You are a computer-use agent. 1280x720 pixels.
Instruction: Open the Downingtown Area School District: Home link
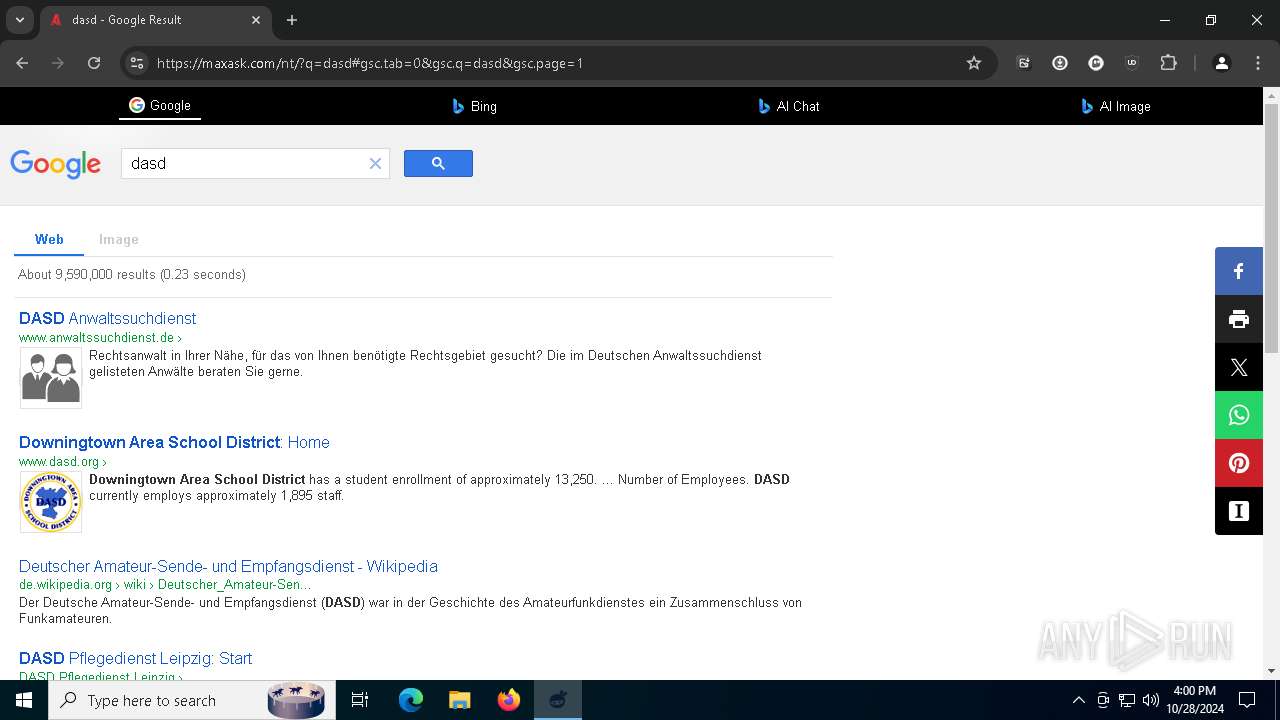[x=174, y=442]
